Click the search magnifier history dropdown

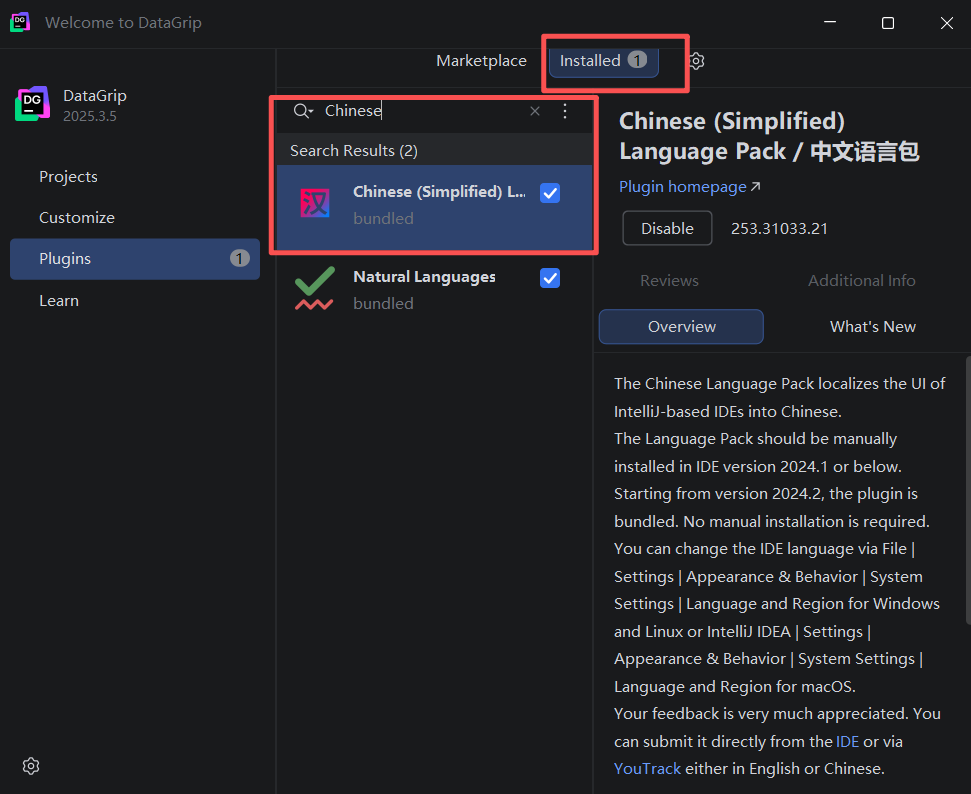(x=303, y=111)
